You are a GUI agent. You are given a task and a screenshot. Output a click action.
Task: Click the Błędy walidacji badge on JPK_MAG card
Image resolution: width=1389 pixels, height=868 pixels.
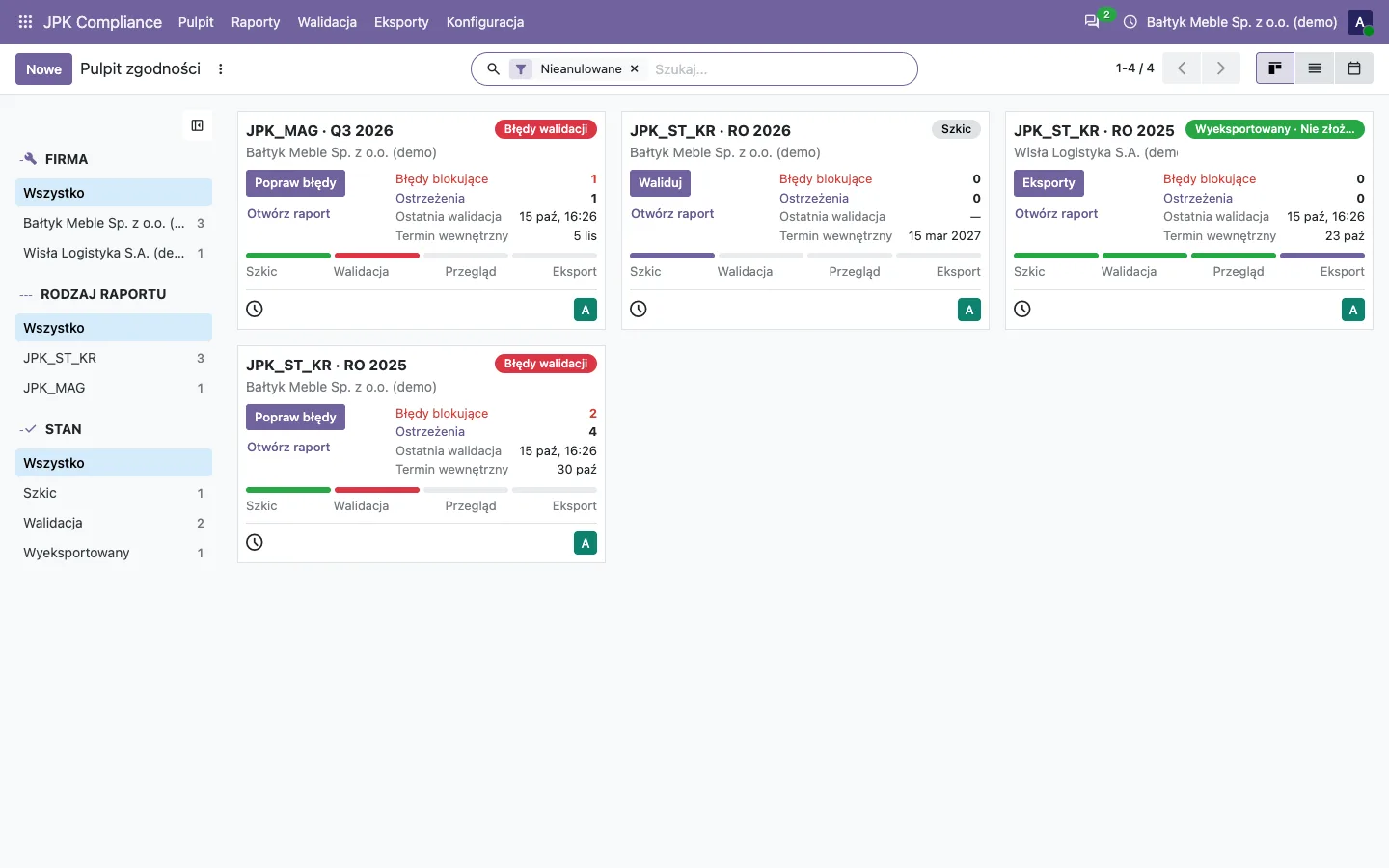coord(546,129)
